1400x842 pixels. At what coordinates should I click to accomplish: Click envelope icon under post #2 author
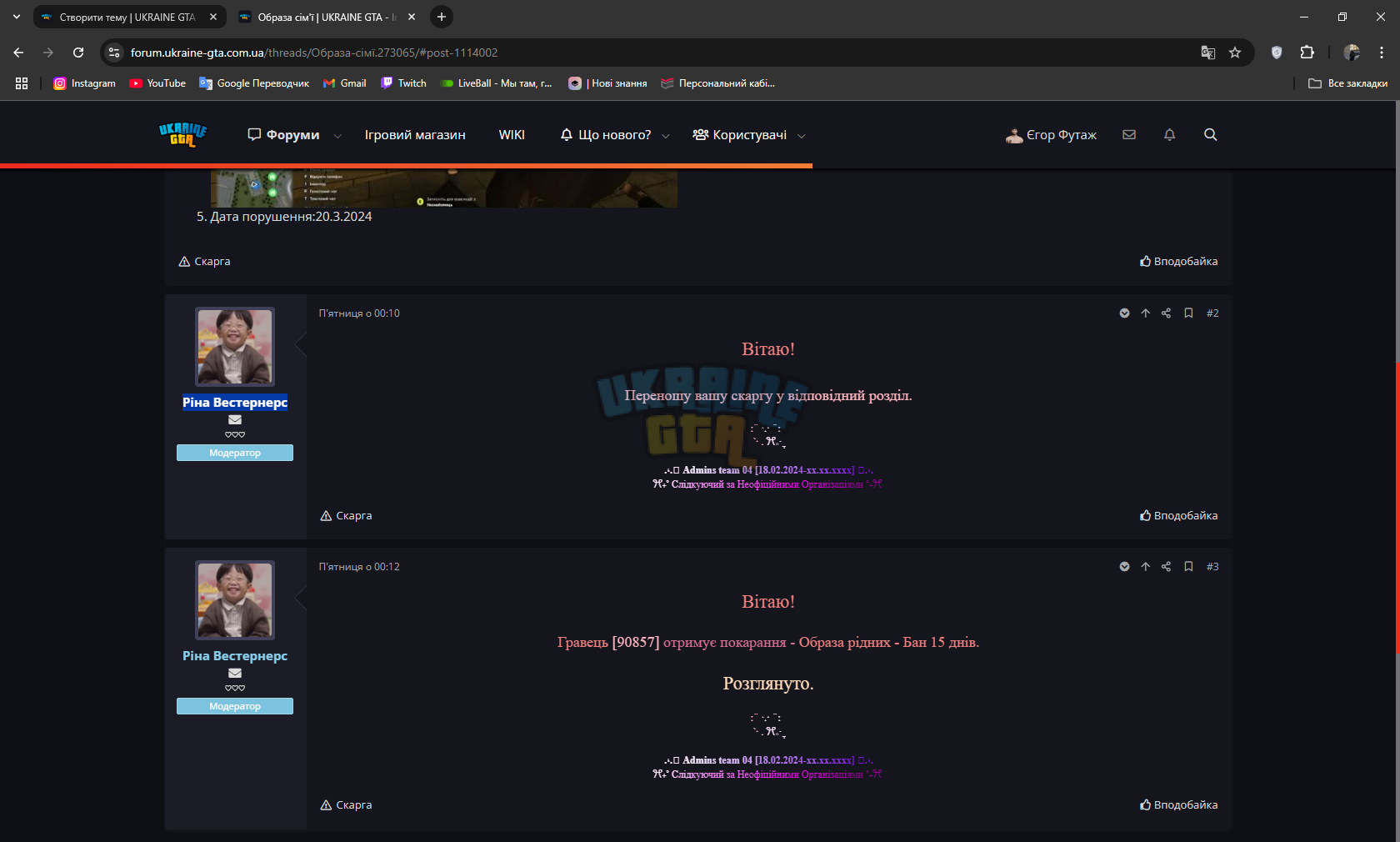(235, 419)
